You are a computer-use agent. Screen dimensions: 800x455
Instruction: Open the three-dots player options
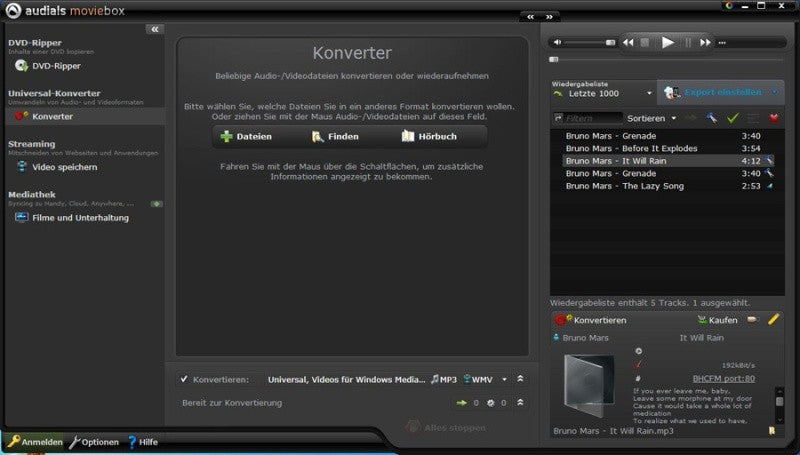[722, 43]
